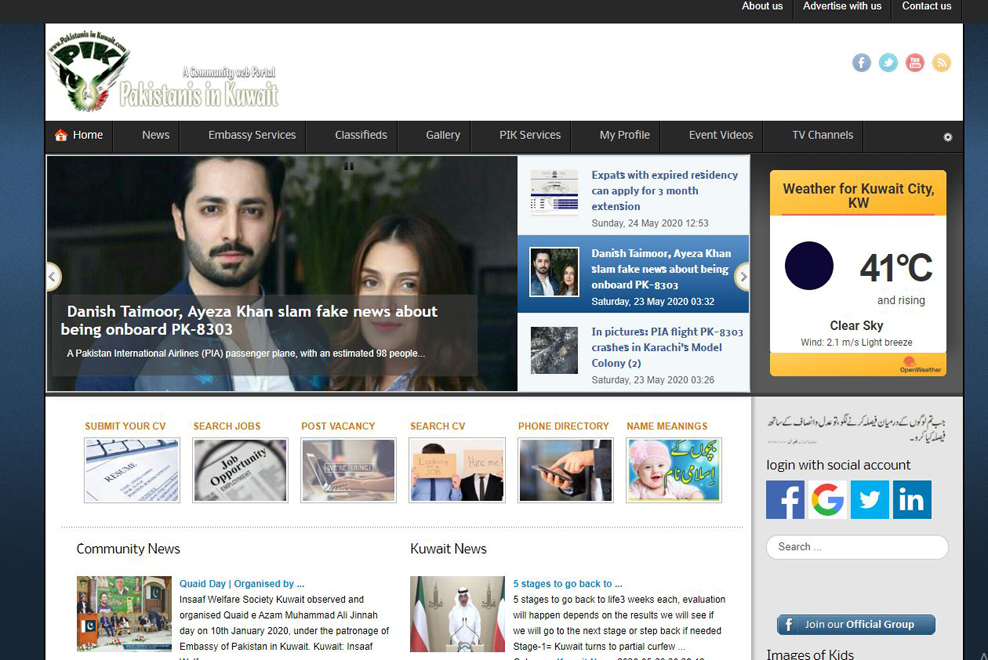
Task: Open the YouTube icon in header
Action: coord(915,63)
